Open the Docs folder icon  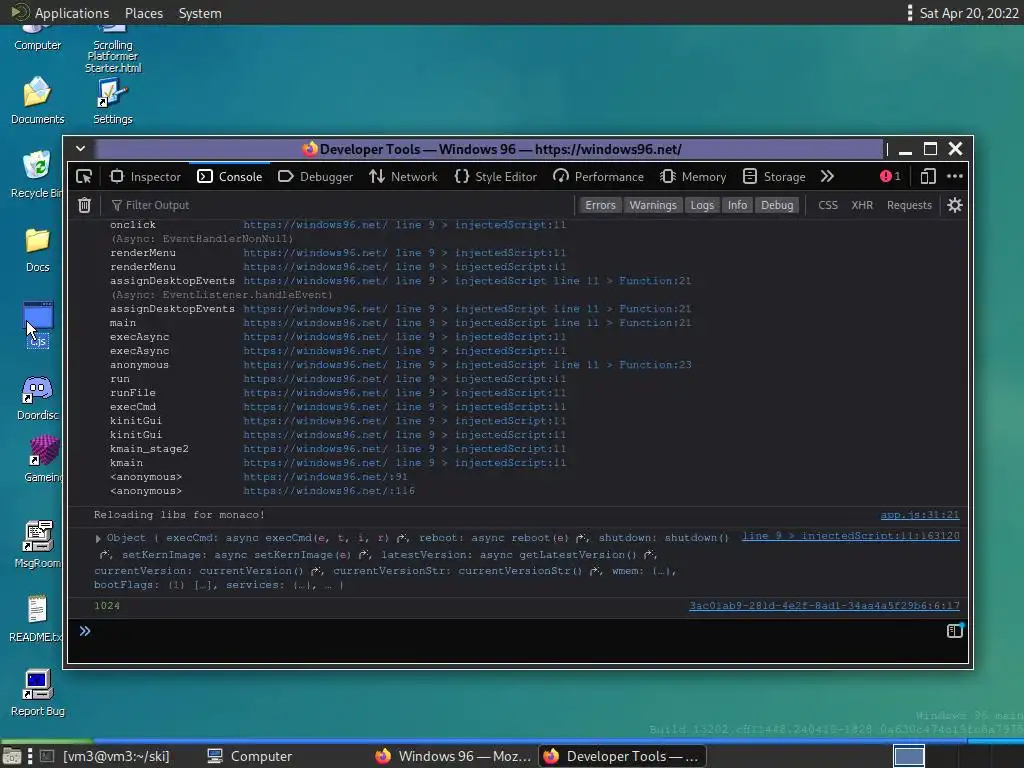[x=37, y=250]
